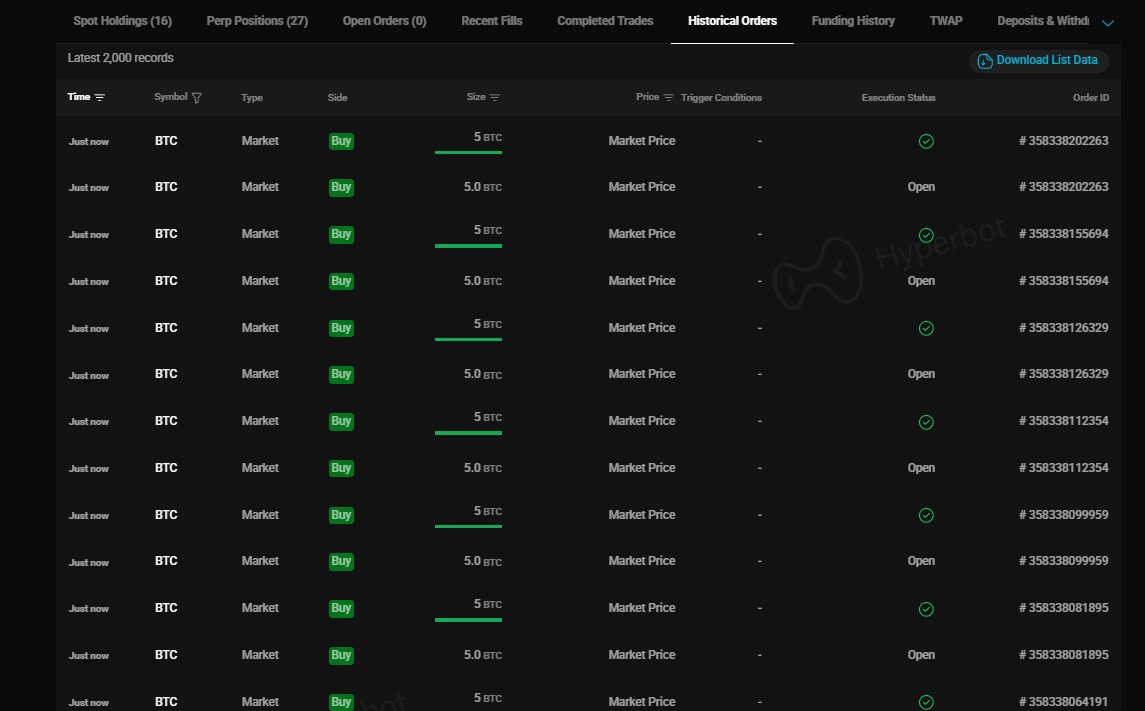Click filled checkmark icon for order 358338081895
Viewport: 1145px width, 711px height.
926,609
